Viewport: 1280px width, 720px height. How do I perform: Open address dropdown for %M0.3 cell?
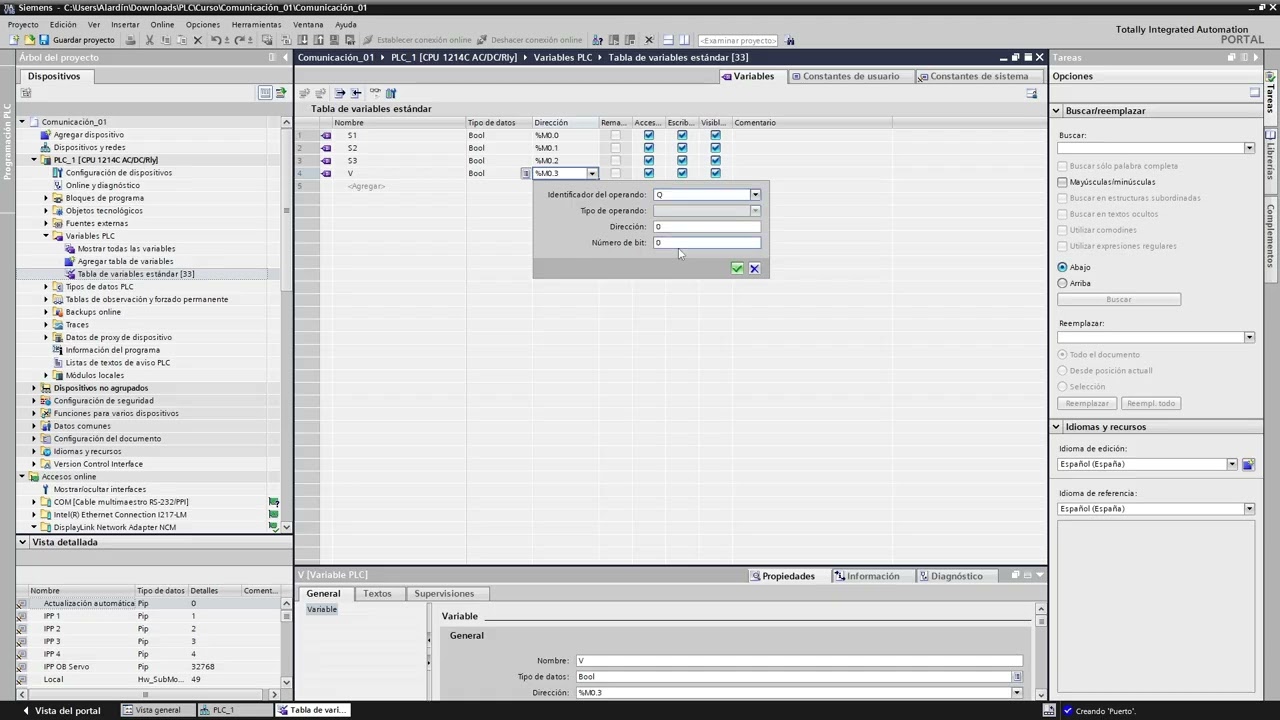pyautogui.click(x=591, y=174)
